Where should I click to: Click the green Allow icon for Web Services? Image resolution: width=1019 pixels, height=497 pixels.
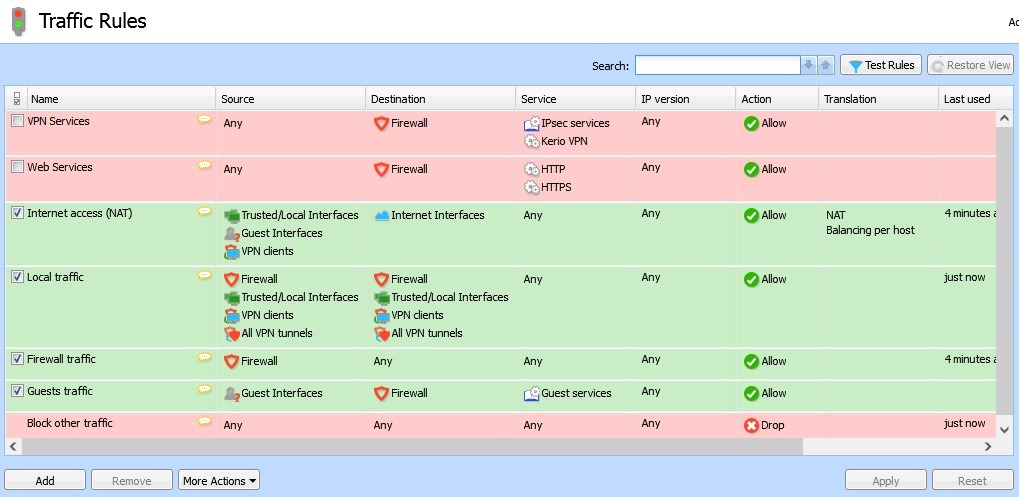pos(751,170)
